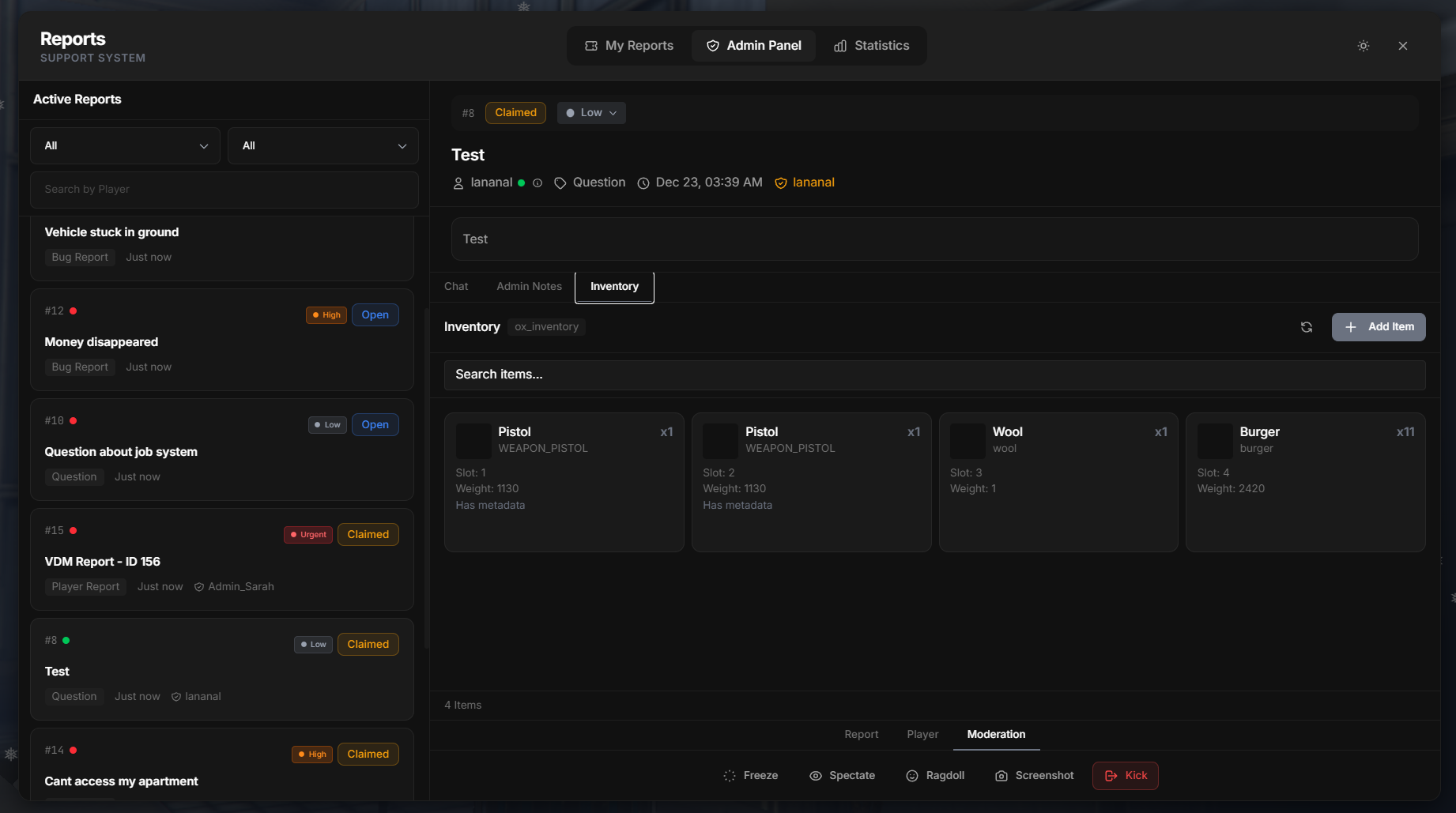The height and width of the screenshot is (813, 1456).
Task: Click the report description Test box
Action: pos(934,239)
